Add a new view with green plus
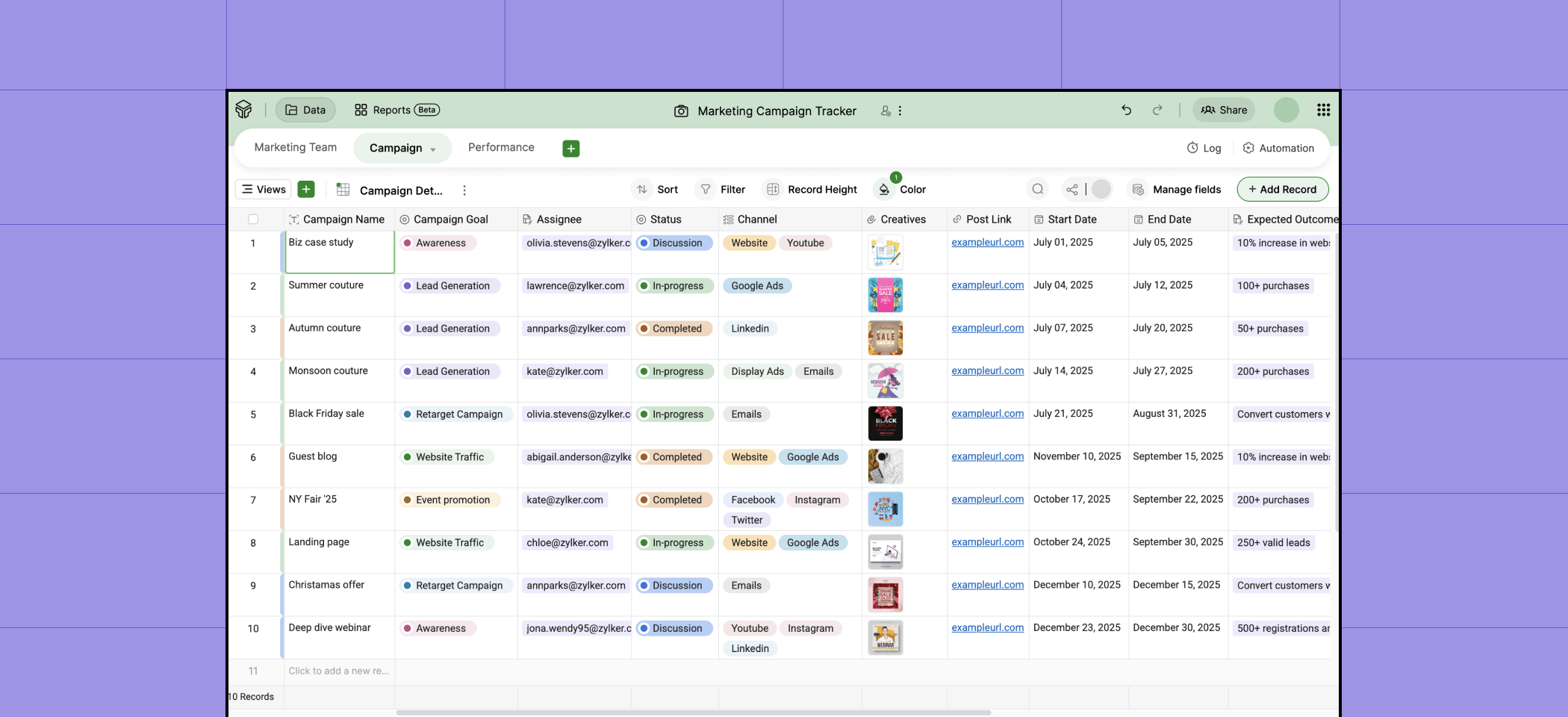The image size is (1568, 717). tap(306, 189)
